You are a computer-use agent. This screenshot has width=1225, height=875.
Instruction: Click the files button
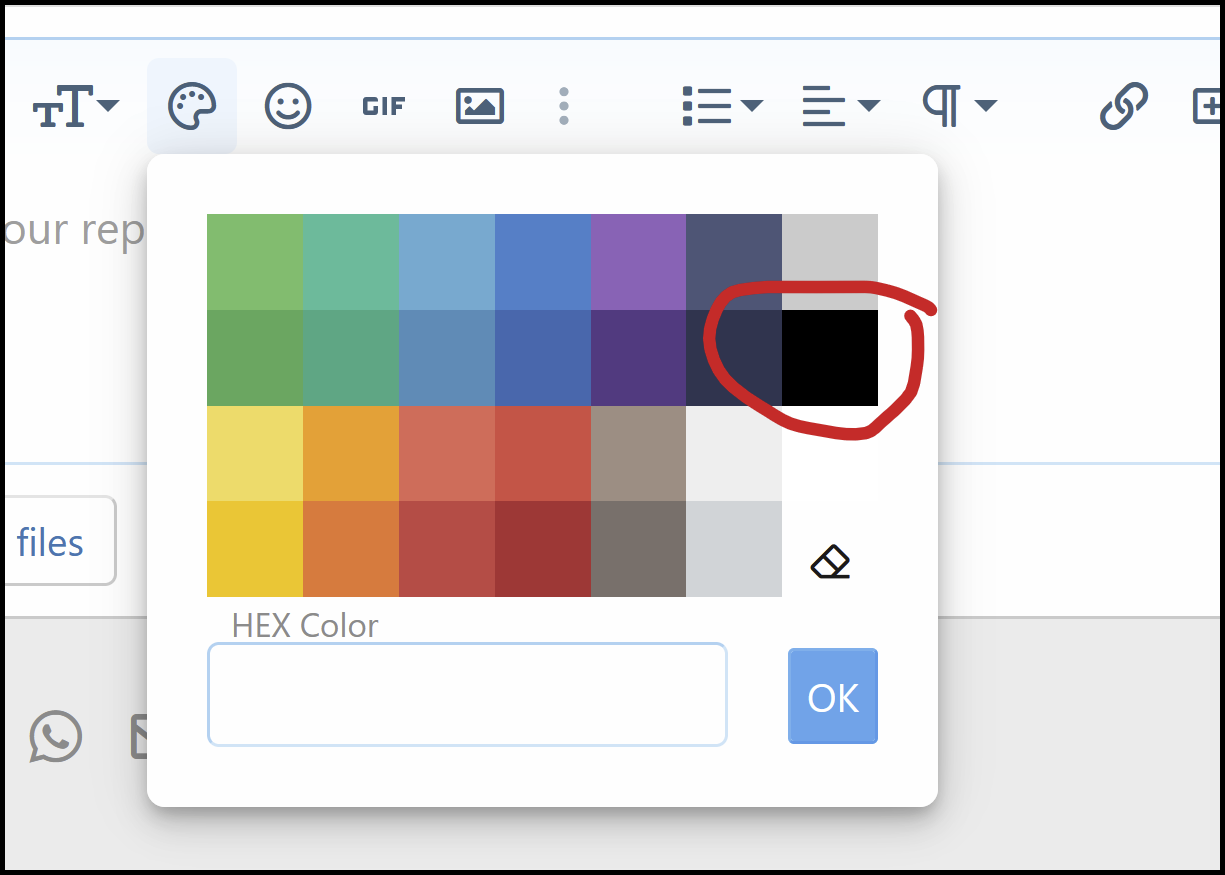(x=58, y=542)
